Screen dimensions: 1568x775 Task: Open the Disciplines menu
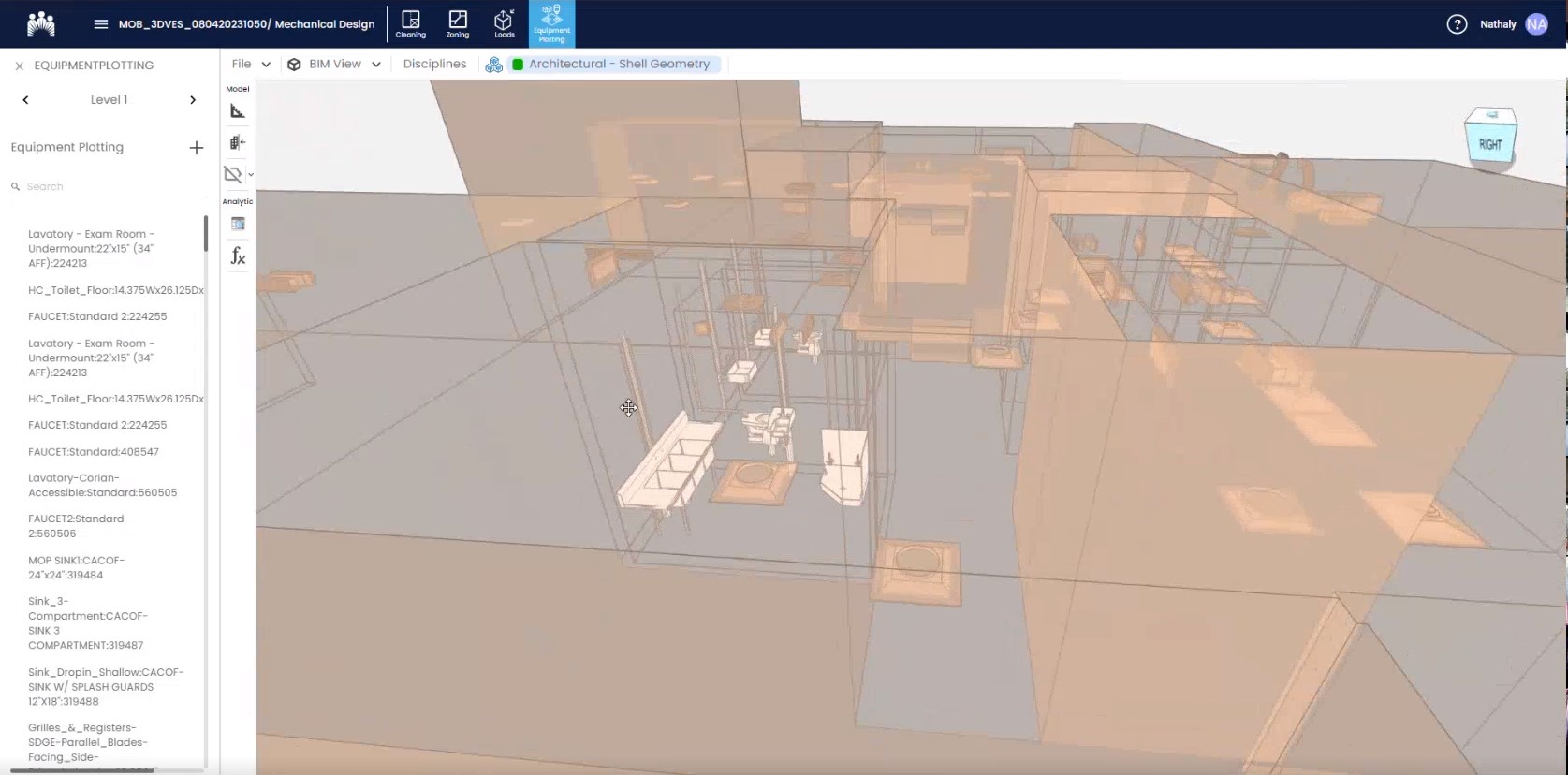[x=434, y=64]
